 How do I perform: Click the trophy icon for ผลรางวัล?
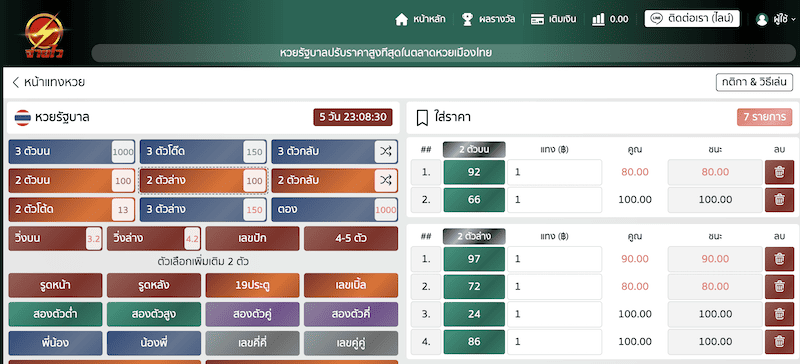click(467, 19)
